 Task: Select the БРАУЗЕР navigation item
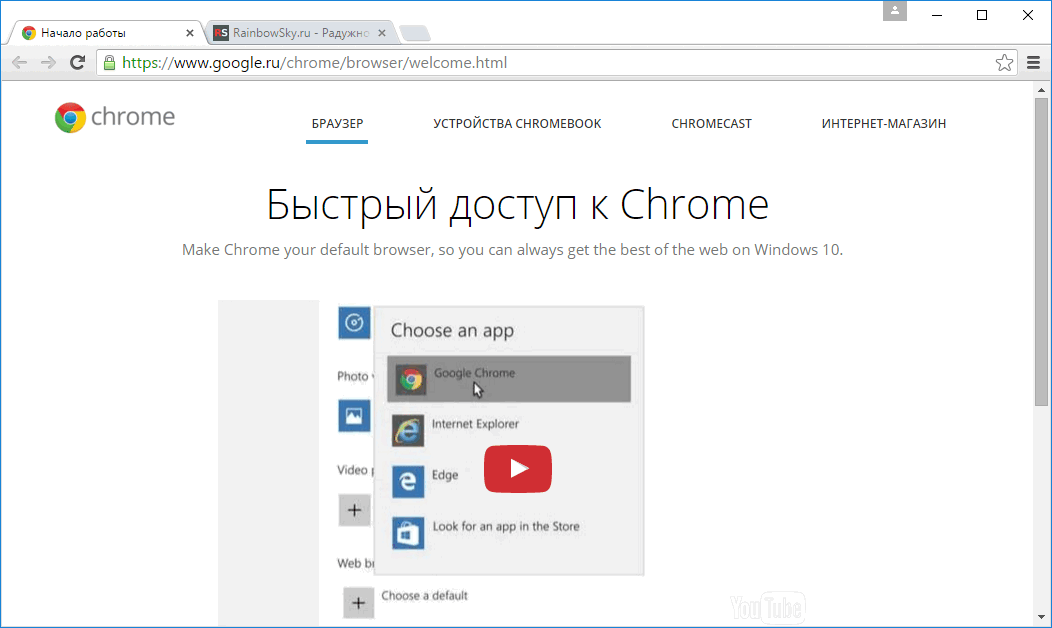tap(337, 123)
